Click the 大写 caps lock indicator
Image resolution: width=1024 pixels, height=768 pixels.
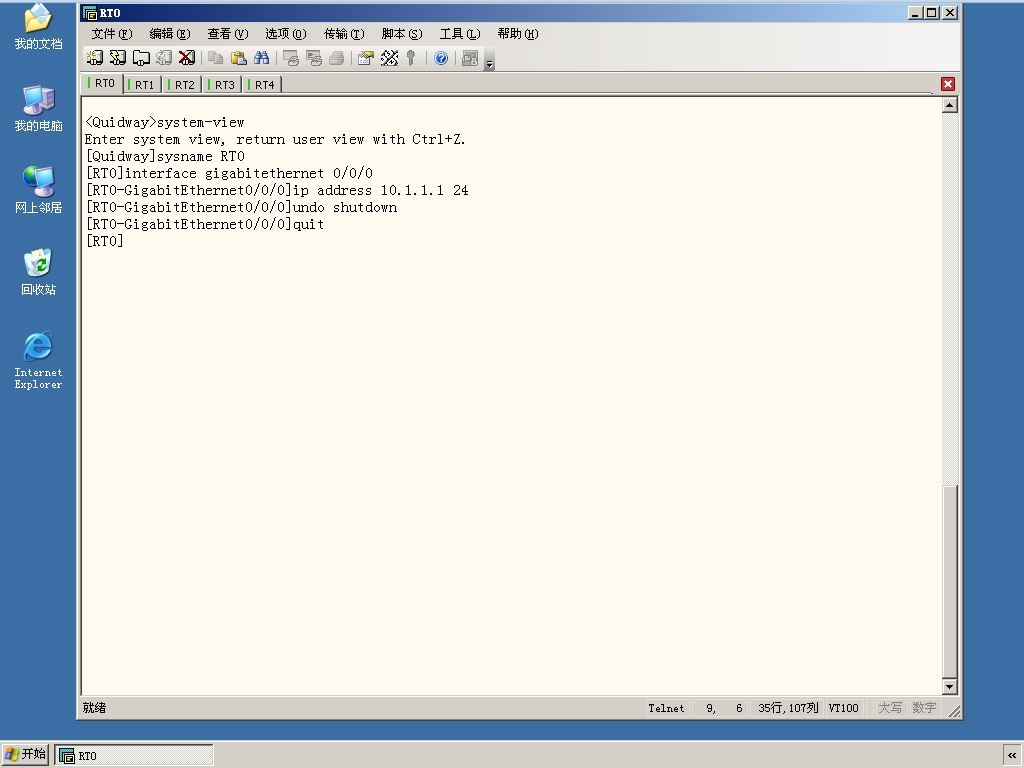889,708
